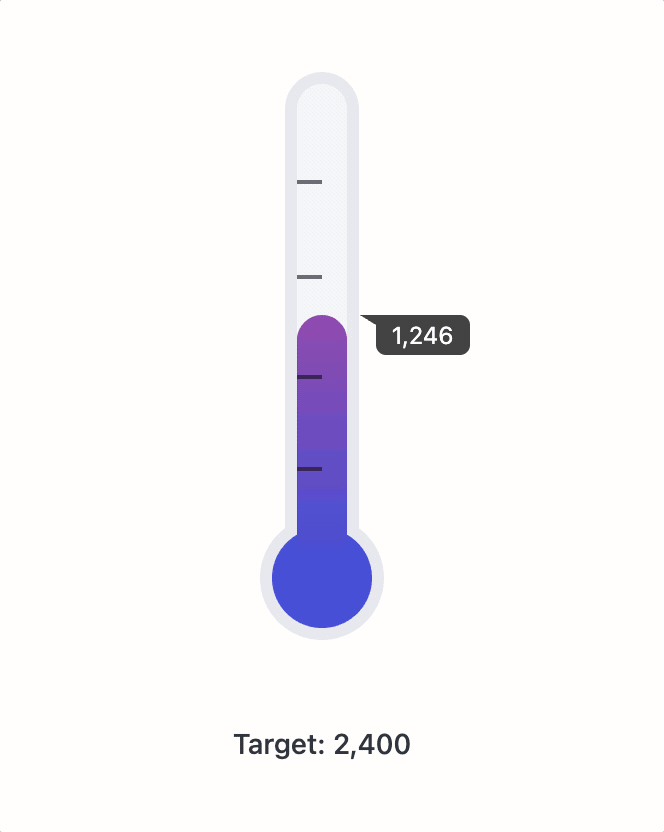Click the lowest dark tick mark
This screenshot has width=664, height=832.
pyautogui.click(x=310, y=468)
